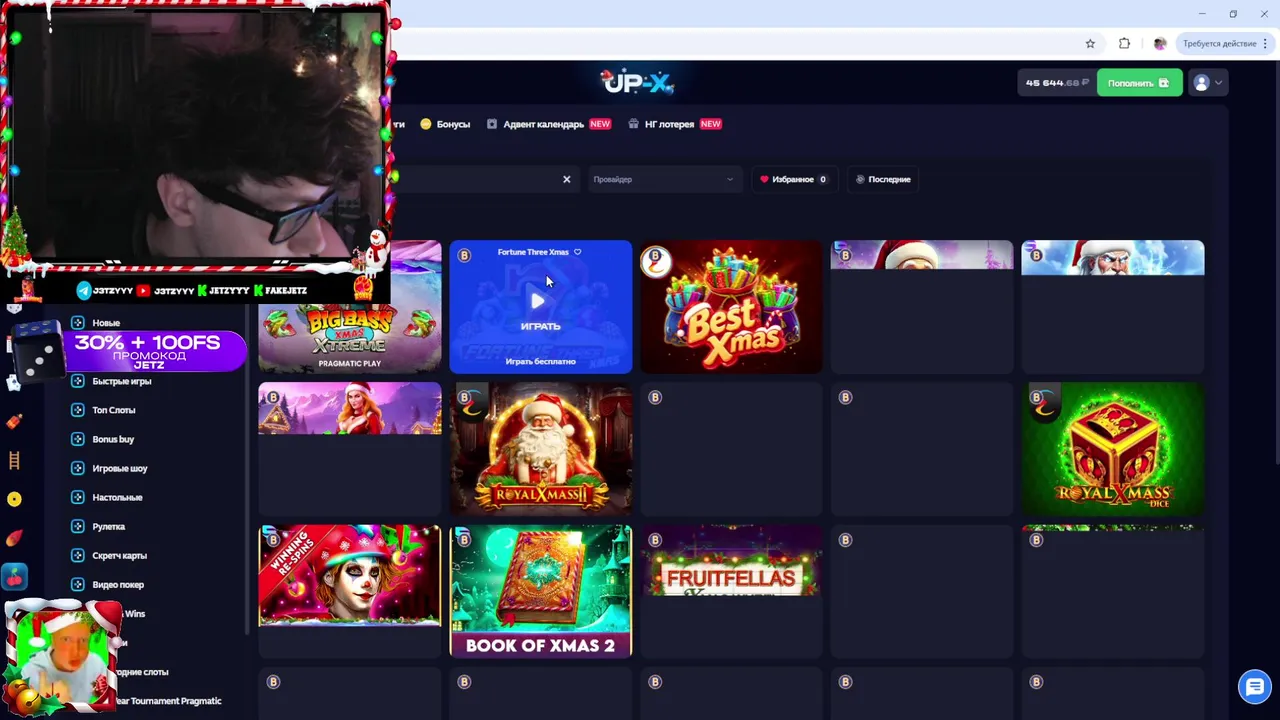Click the calendar icon beside Адвент календарь
Image resolution: width=1280 pixels, height=720 pixels.
coord(492,124)
